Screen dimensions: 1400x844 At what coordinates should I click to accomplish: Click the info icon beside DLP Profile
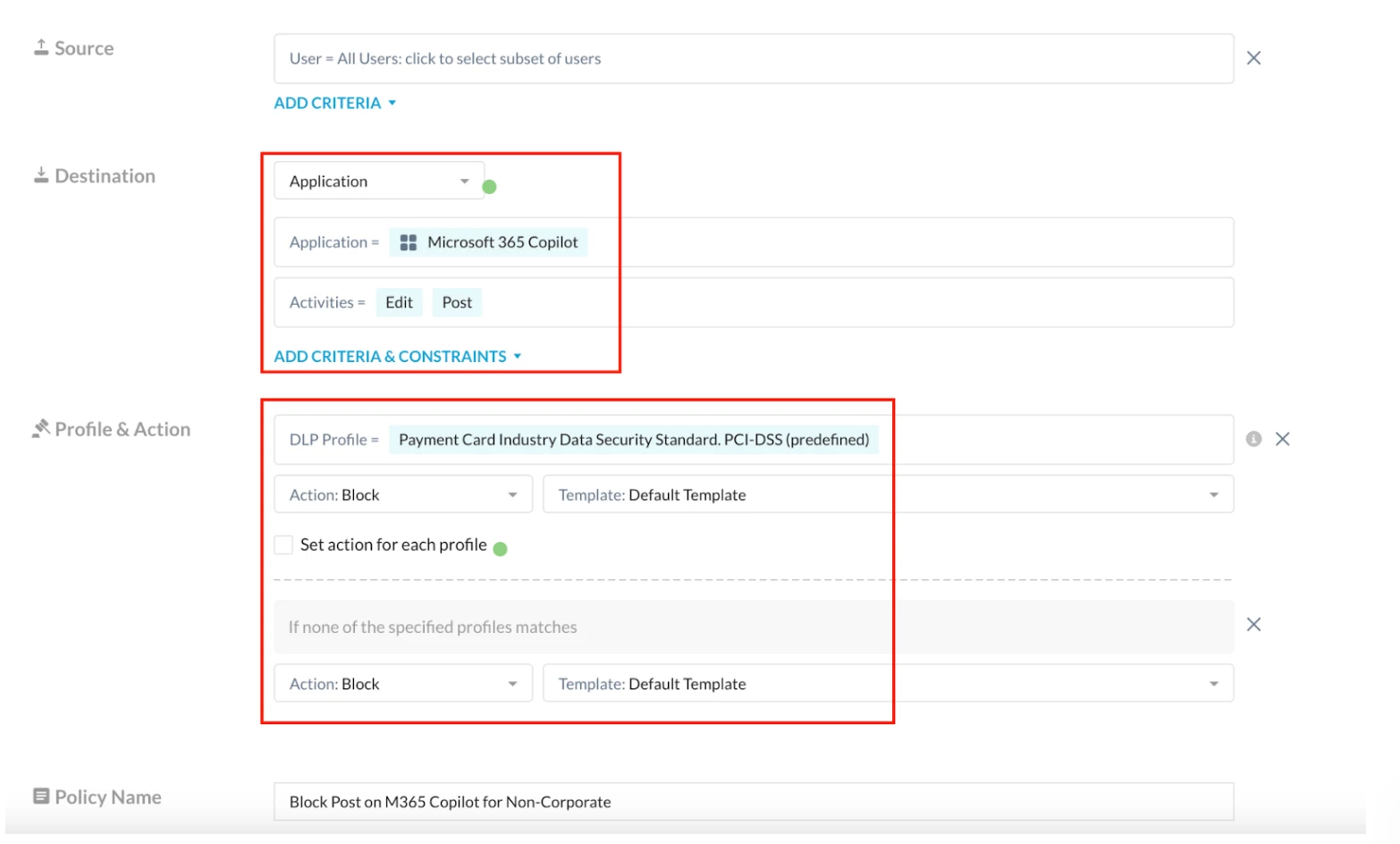click(1253, 439)
